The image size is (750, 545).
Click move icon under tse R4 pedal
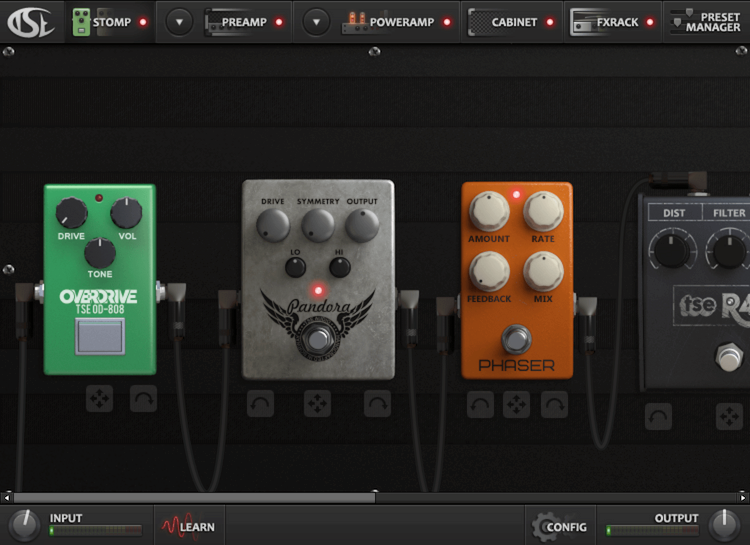click(x=729, y=416)
